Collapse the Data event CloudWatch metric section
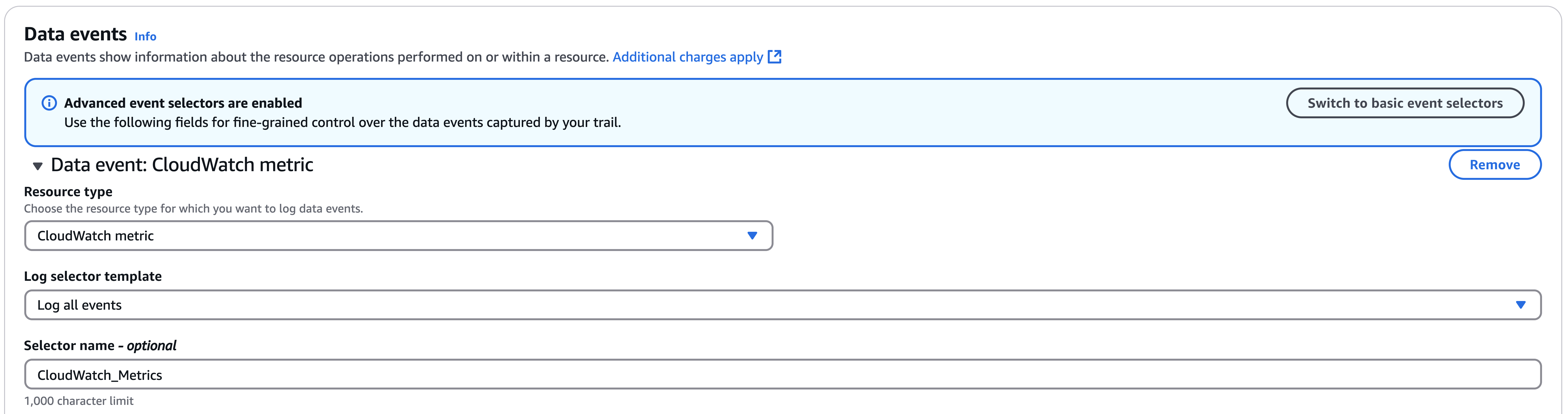Image resolution: width=1568 pixels, height=414 pixels. (x=38, y=166)
